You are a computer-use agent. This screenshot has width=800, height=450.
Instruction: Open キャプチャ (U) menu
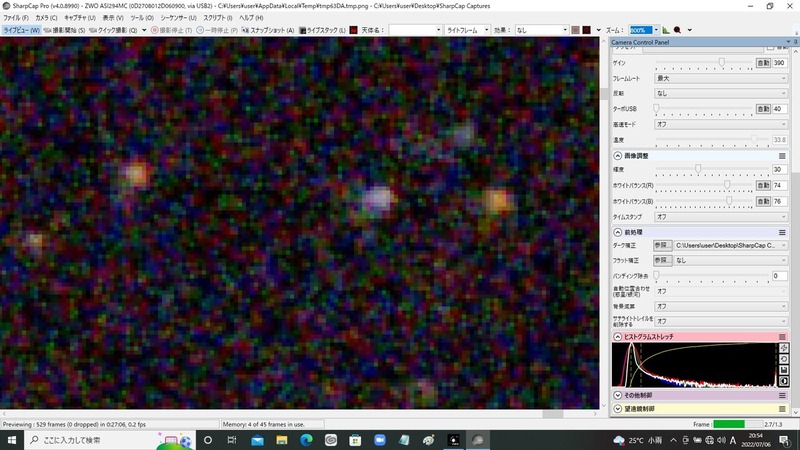[80, 18]
